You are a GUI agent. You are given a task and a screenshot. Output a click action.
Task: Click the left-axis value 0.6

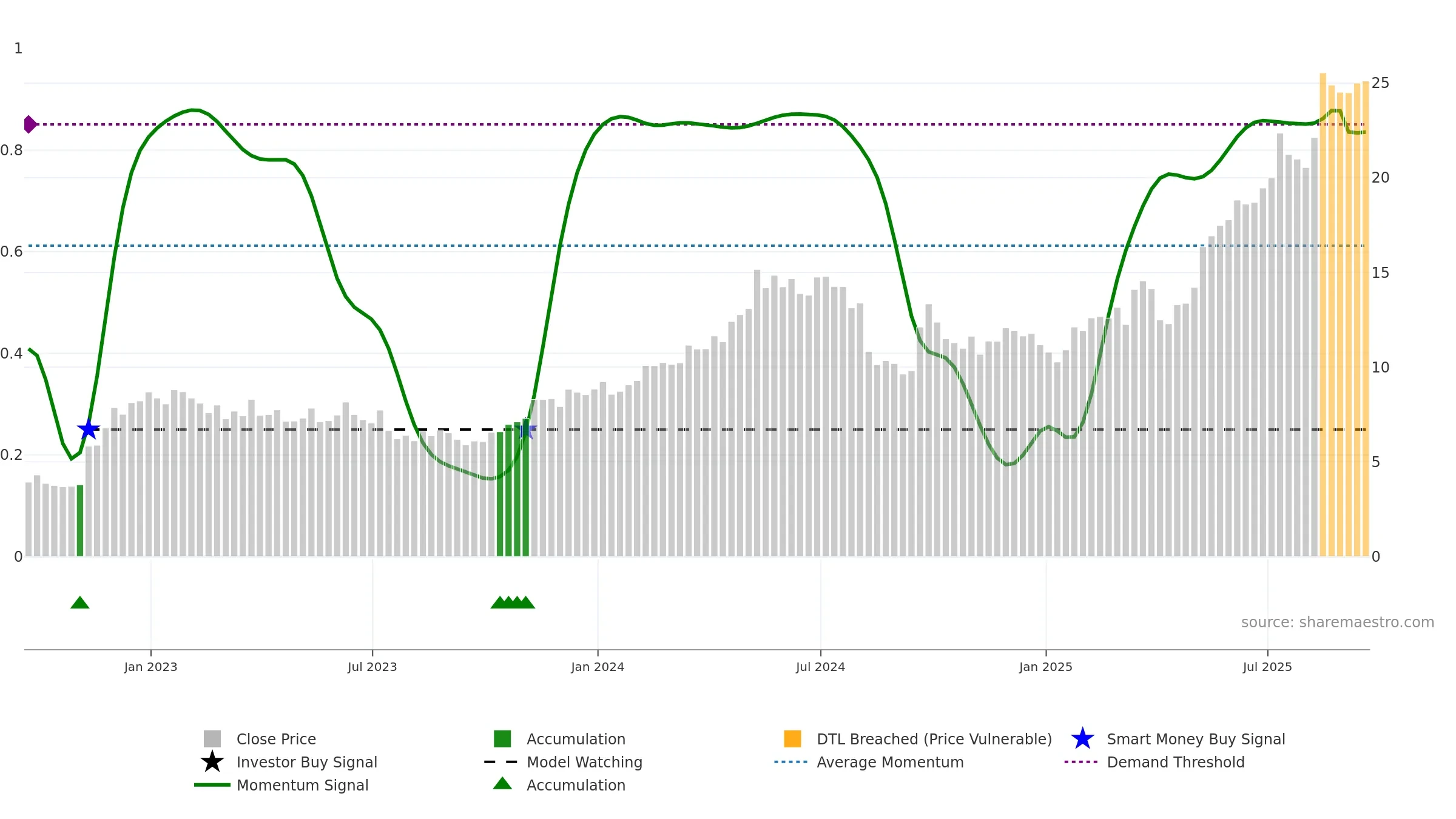pos(12,252)
